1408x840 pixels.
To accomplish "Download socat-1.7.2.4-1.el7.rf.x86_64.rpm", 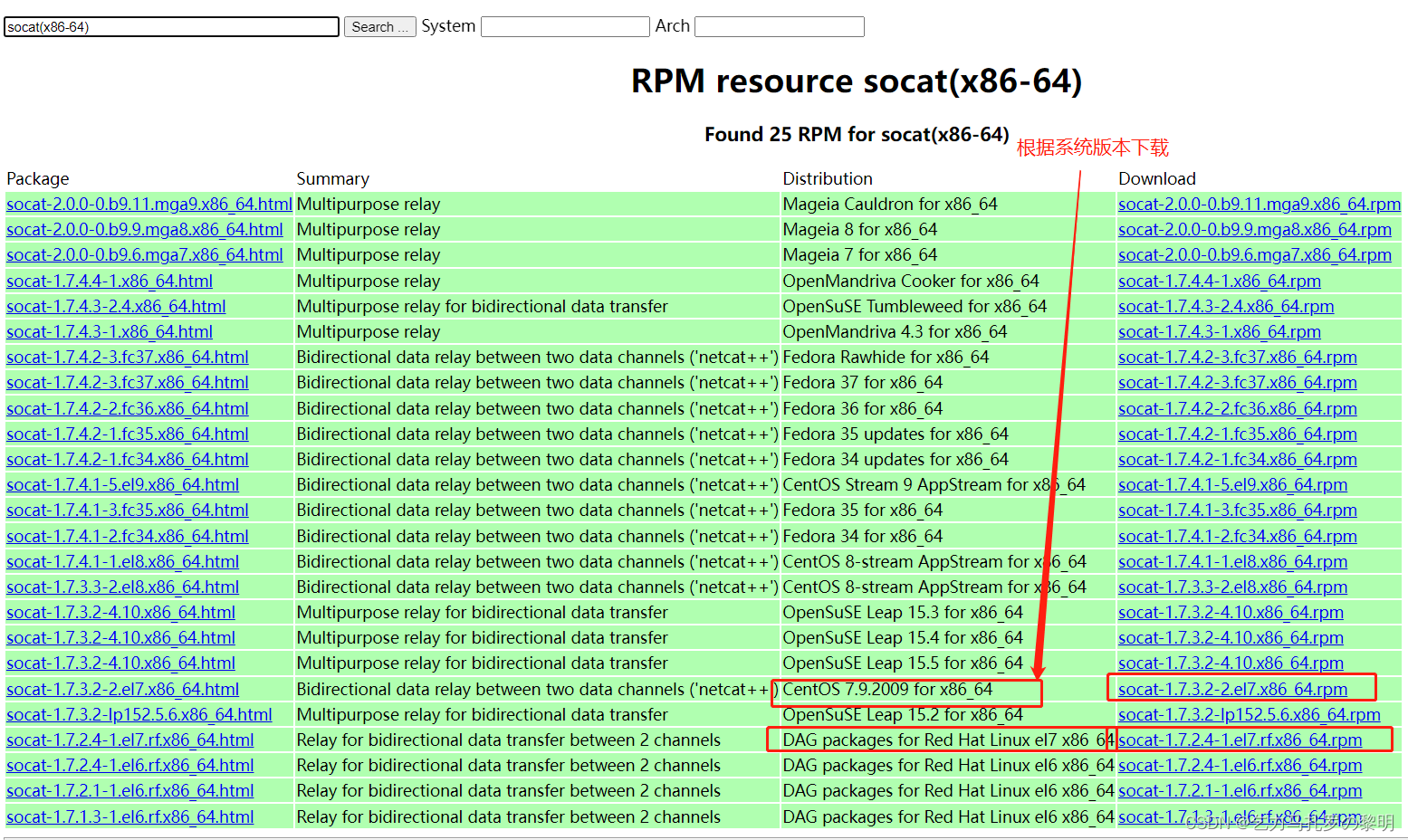I will click(x=1240, y=740).
